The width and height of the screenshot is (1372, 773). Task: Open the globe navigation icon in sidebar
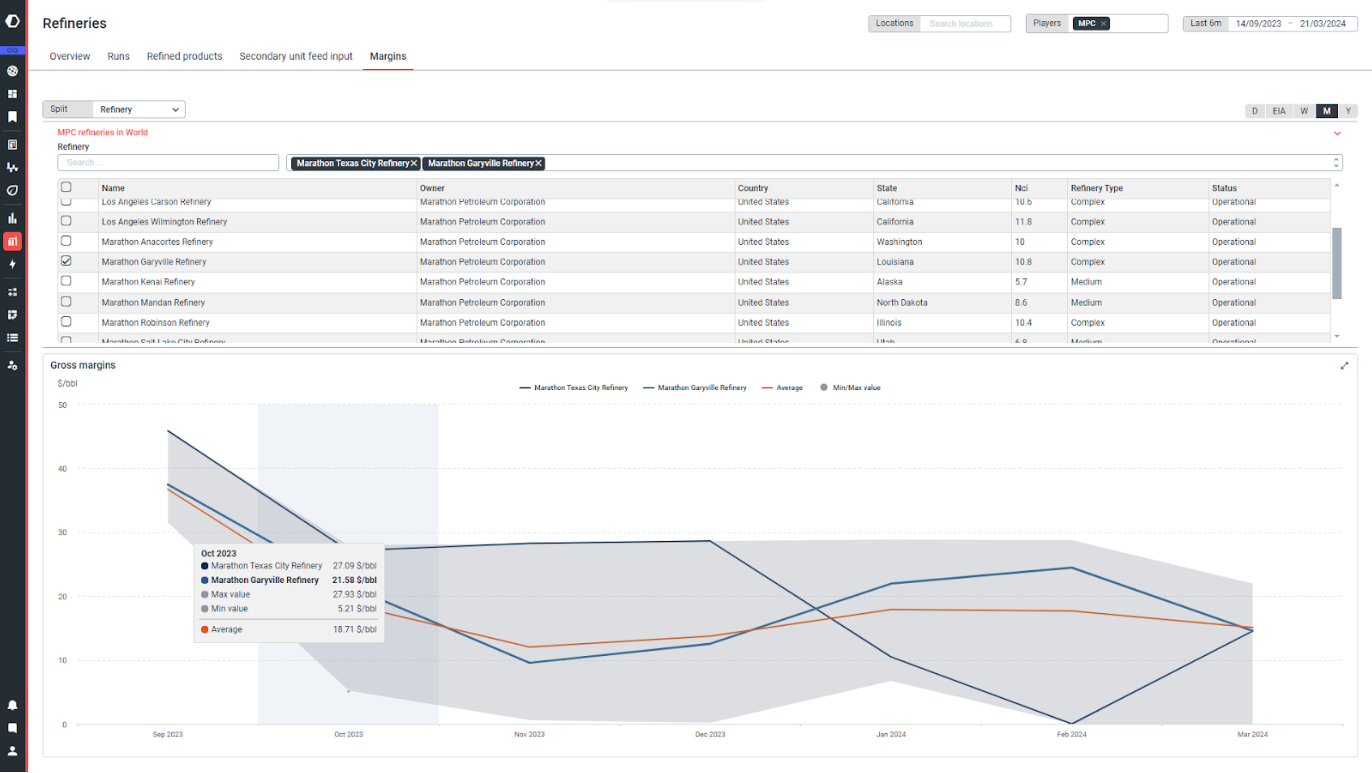(13, 71)
